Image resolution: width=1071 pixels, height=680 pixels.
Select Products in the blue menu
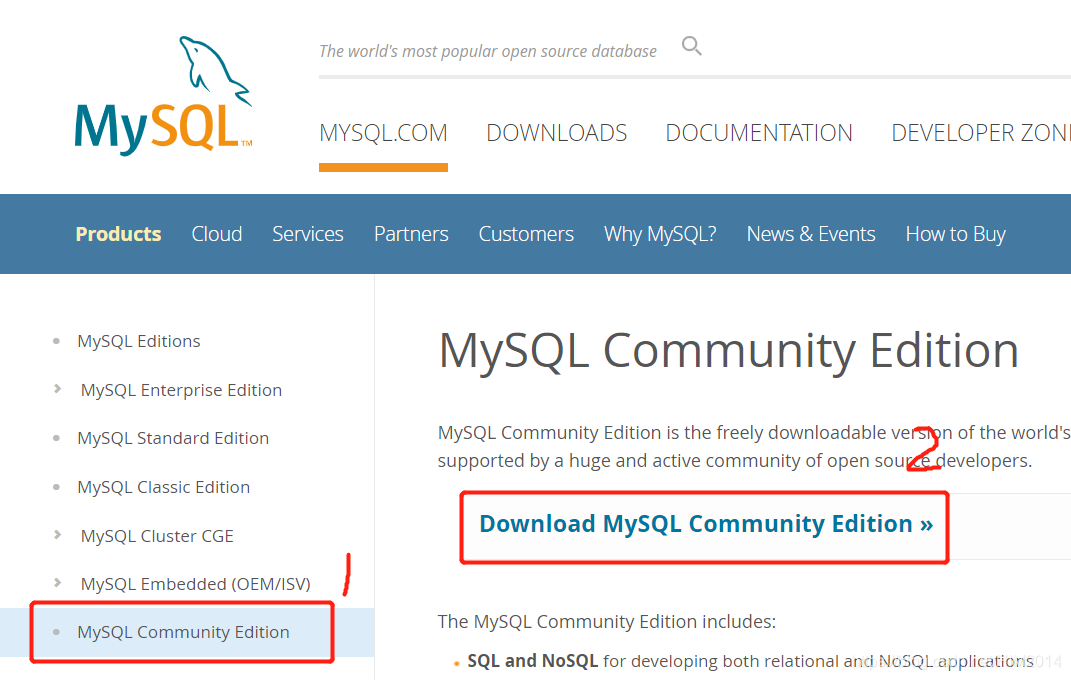(118, 234)
